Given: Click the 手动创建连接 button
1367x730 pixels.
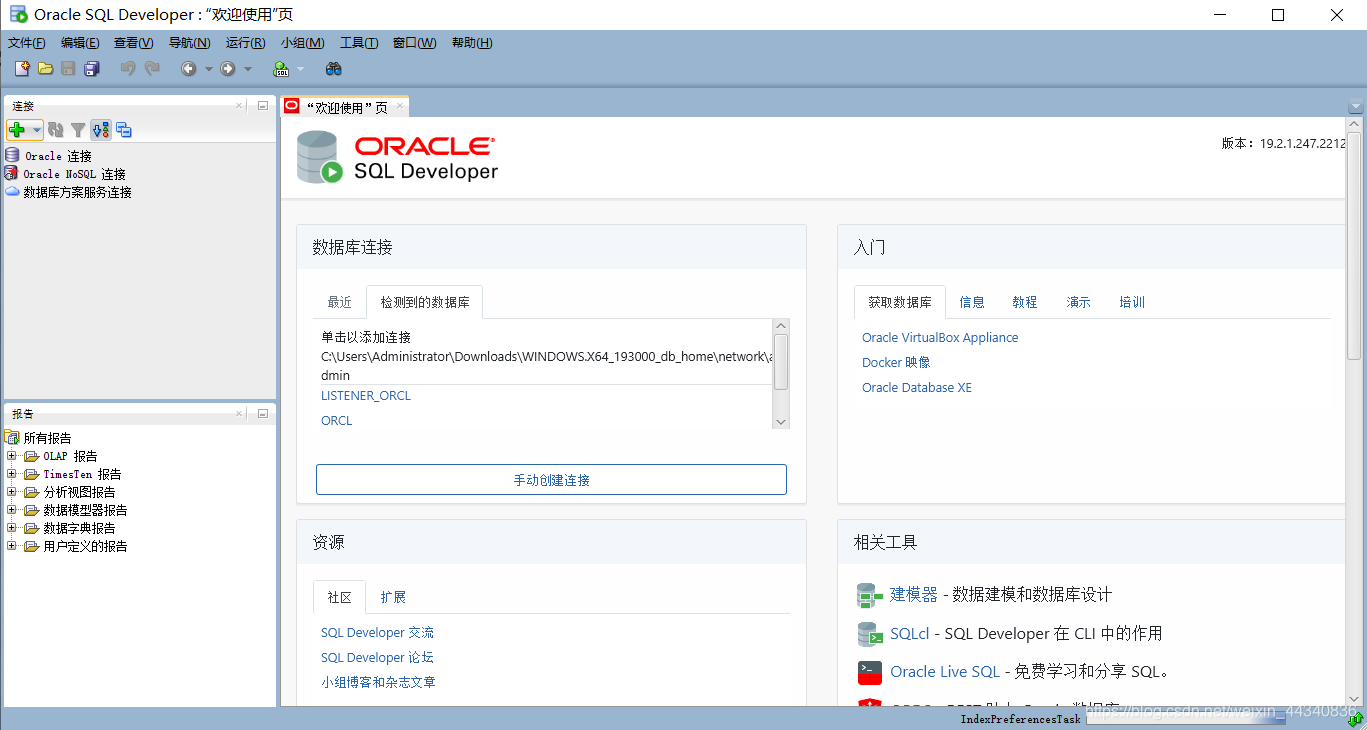Looking at the screenshot, I should click(x=550, y=479).
